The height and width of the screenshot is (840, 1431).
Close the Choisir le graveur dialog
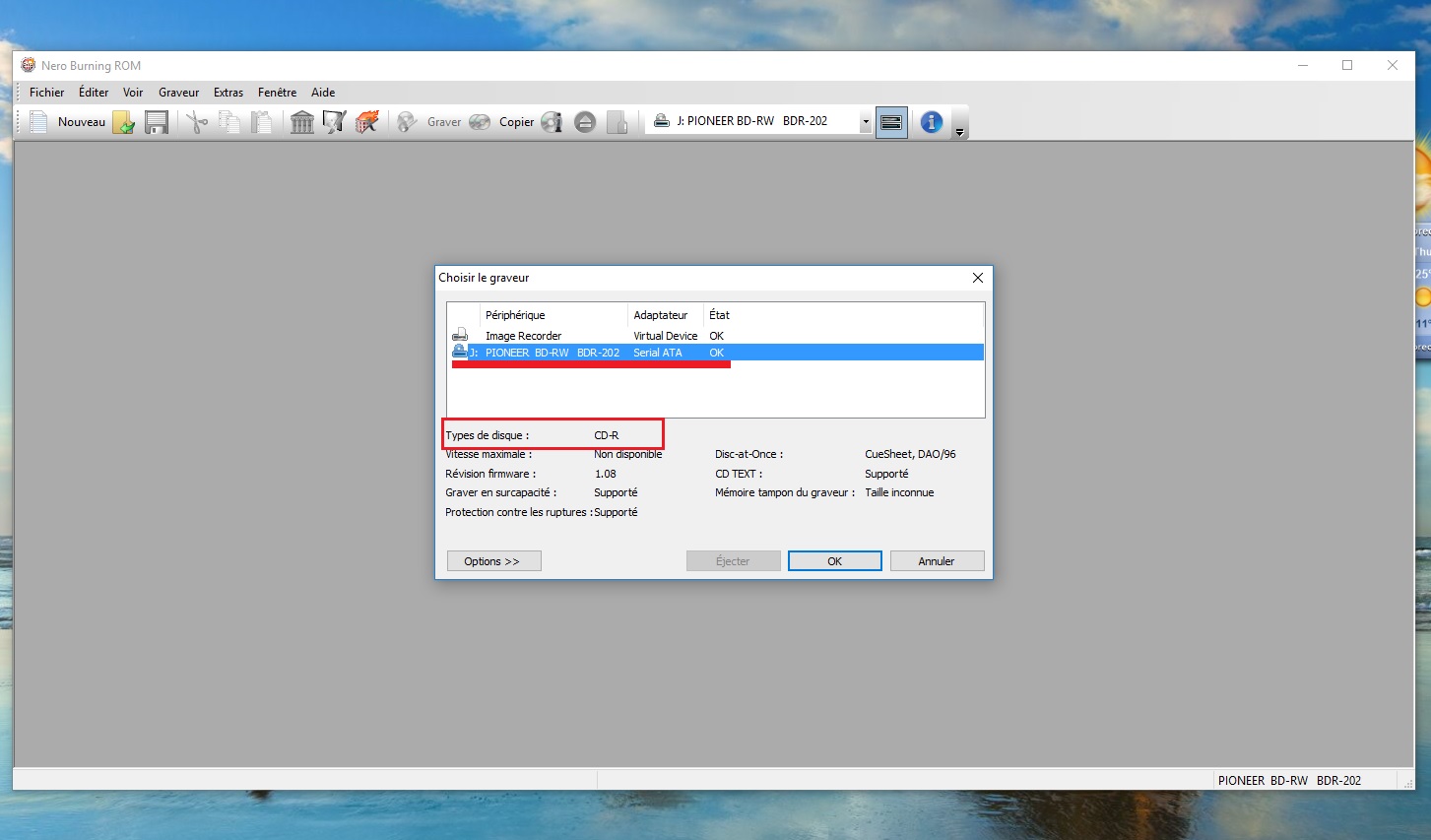(x=977, y=278)
